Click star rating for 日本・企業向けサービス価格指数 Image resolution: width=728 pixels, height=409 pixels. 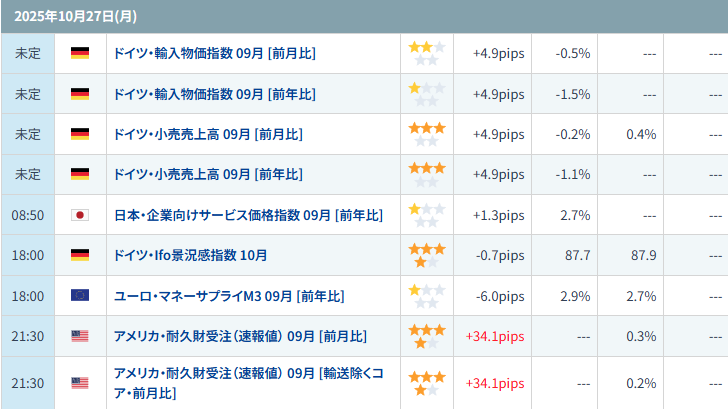426,215
